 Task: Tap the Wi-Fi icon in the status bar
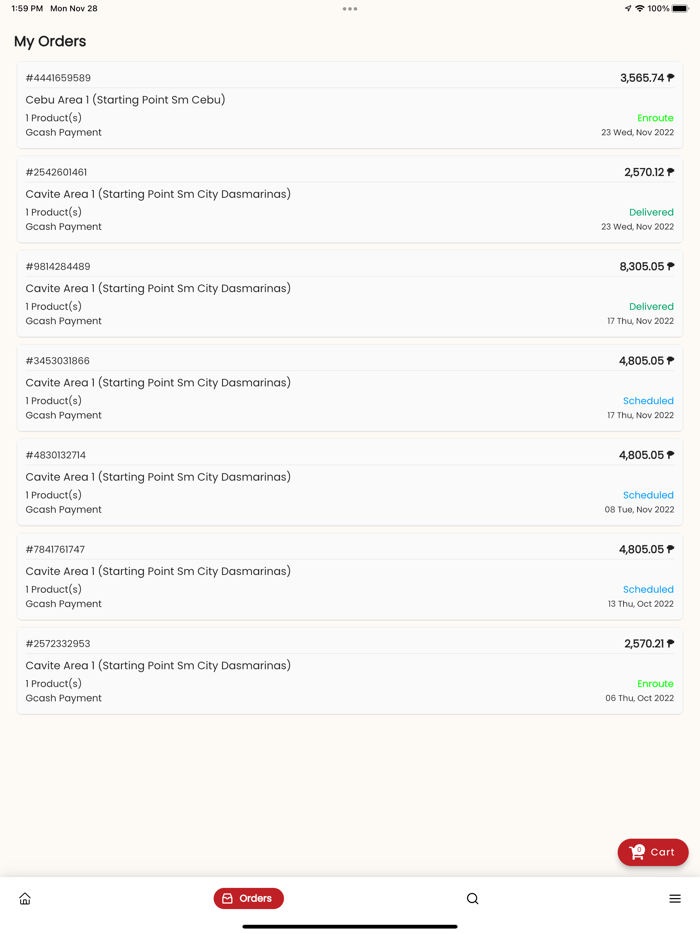pos(640,8)
